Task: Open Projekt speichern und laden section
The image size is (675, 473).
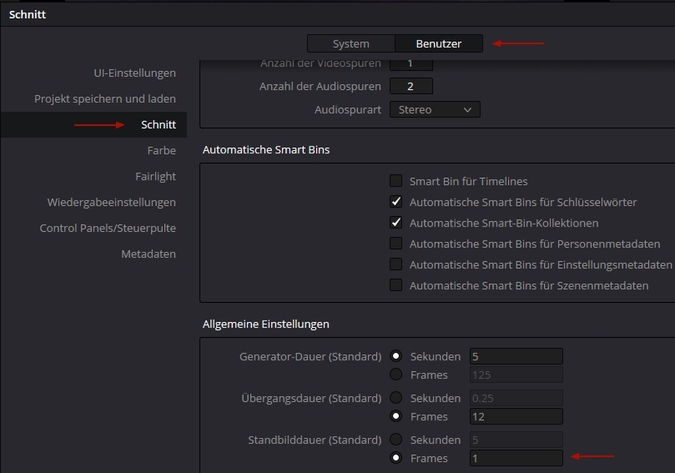Action: tap(105, 99)
